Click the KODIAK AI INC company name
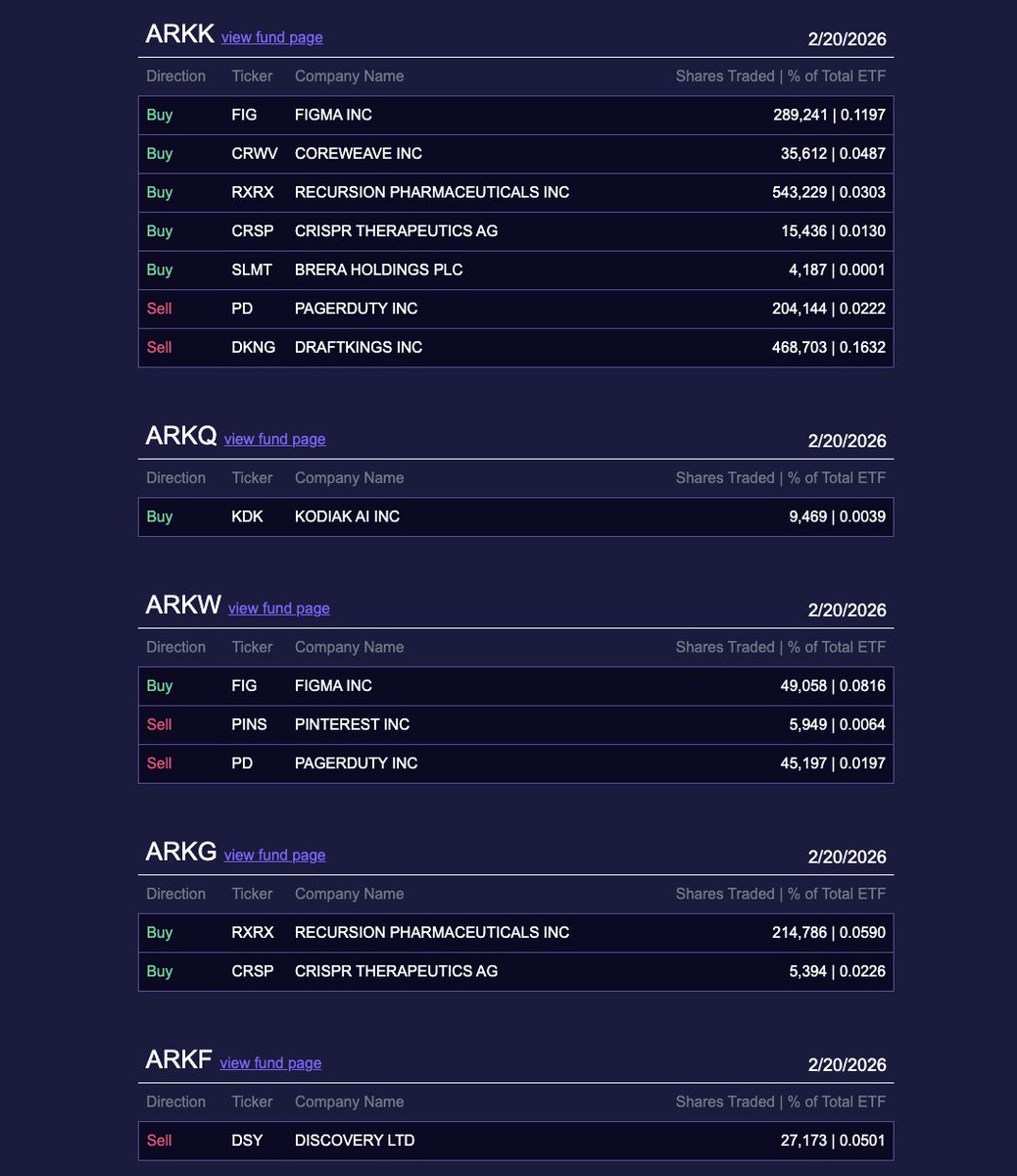Viewport: 1017px width, 1176px height. (x=347, y=516)
